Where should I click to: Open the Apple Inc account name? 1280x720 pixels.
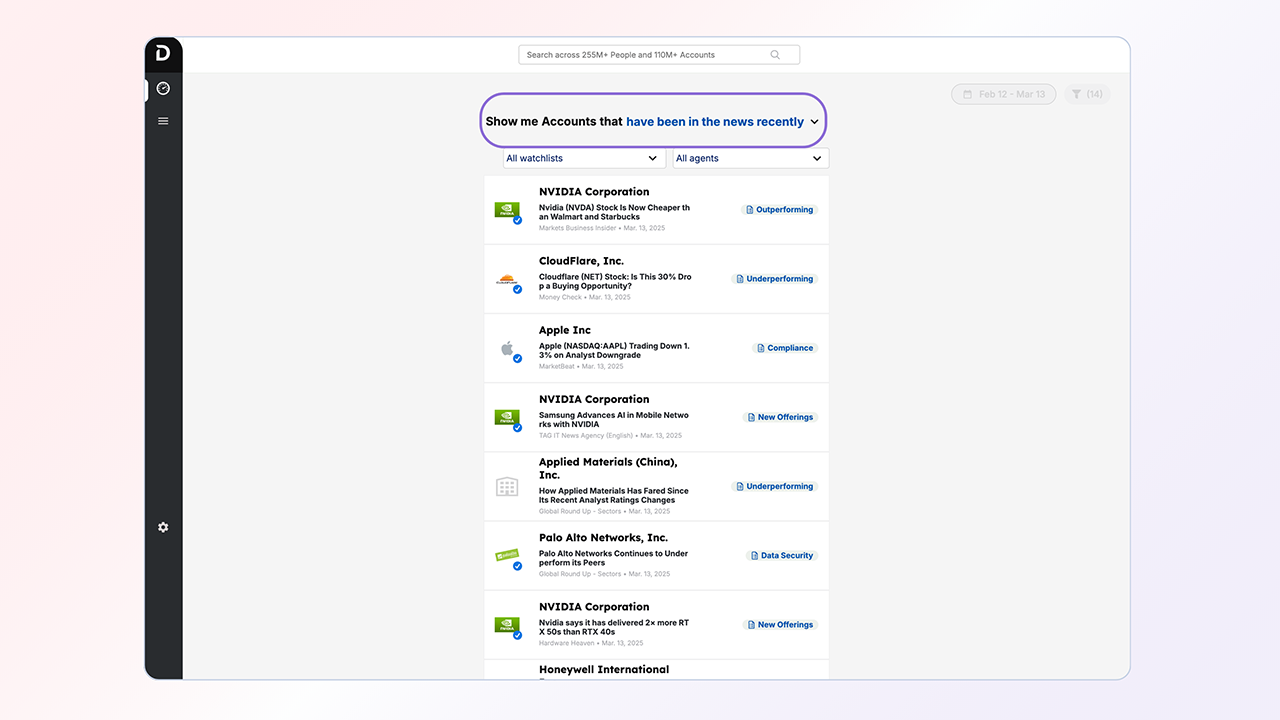coord(565,330)
